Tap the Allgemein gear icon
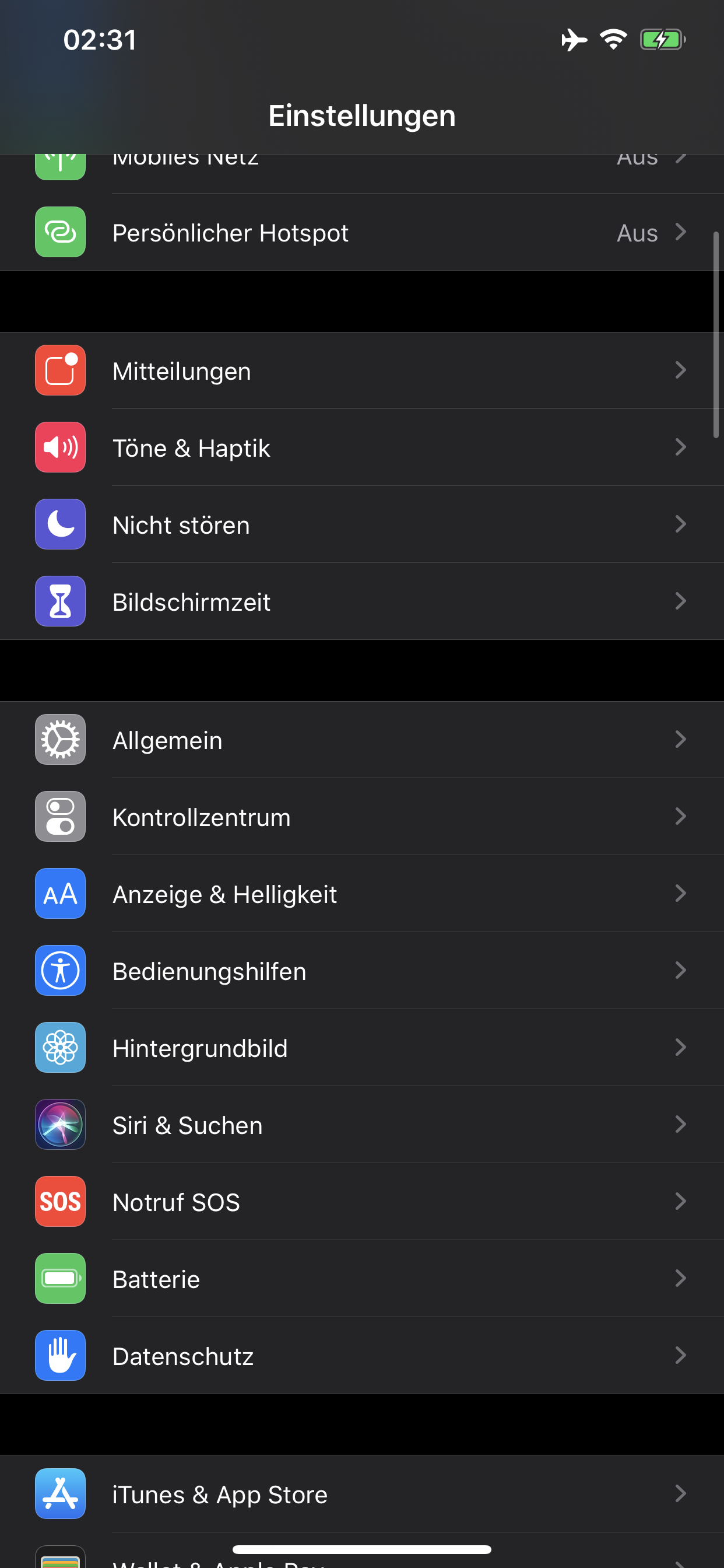 pyautogui.click(x=60, y=740)
